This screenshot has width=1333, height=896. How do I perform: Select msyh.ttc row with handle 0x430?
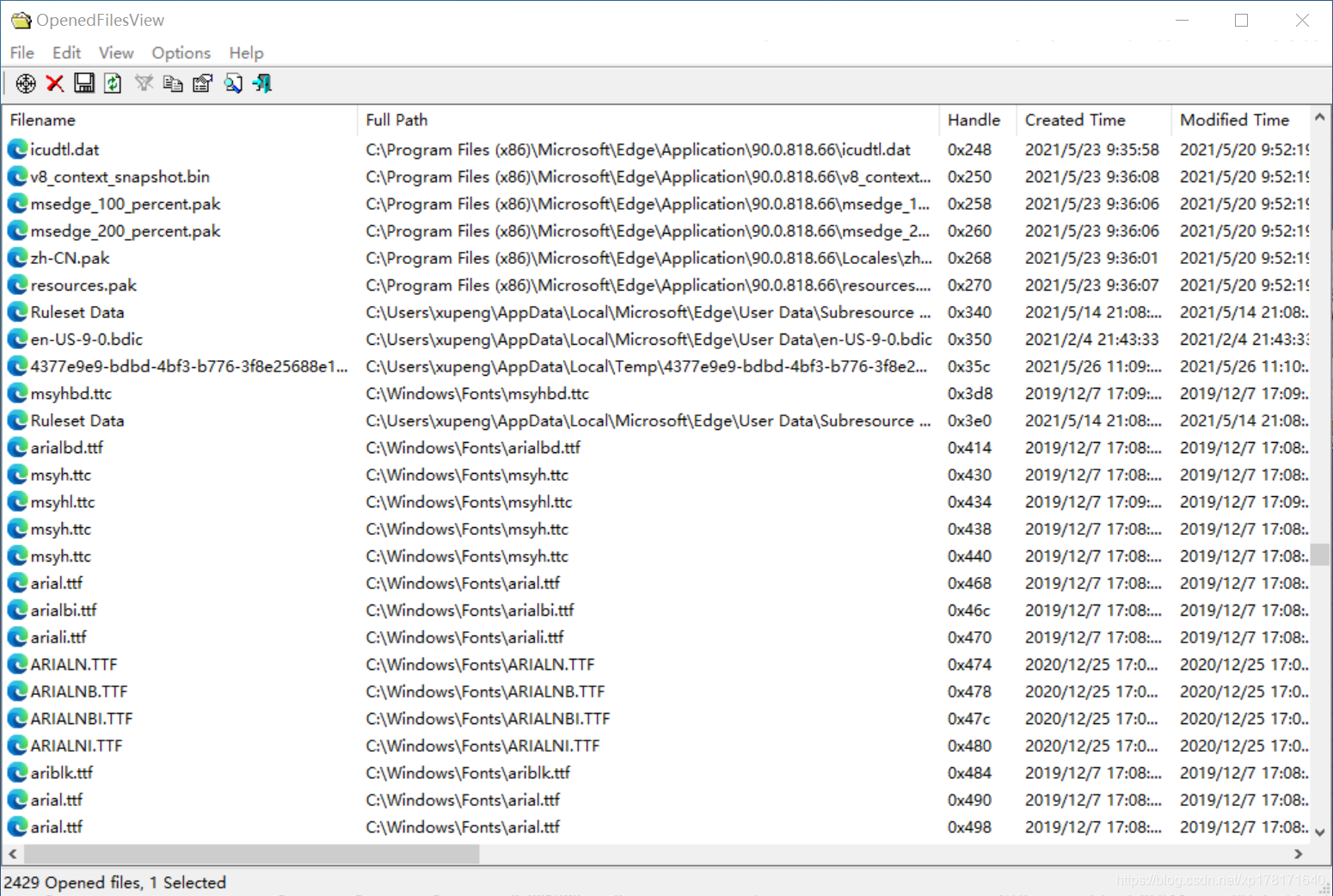[656, 475]
